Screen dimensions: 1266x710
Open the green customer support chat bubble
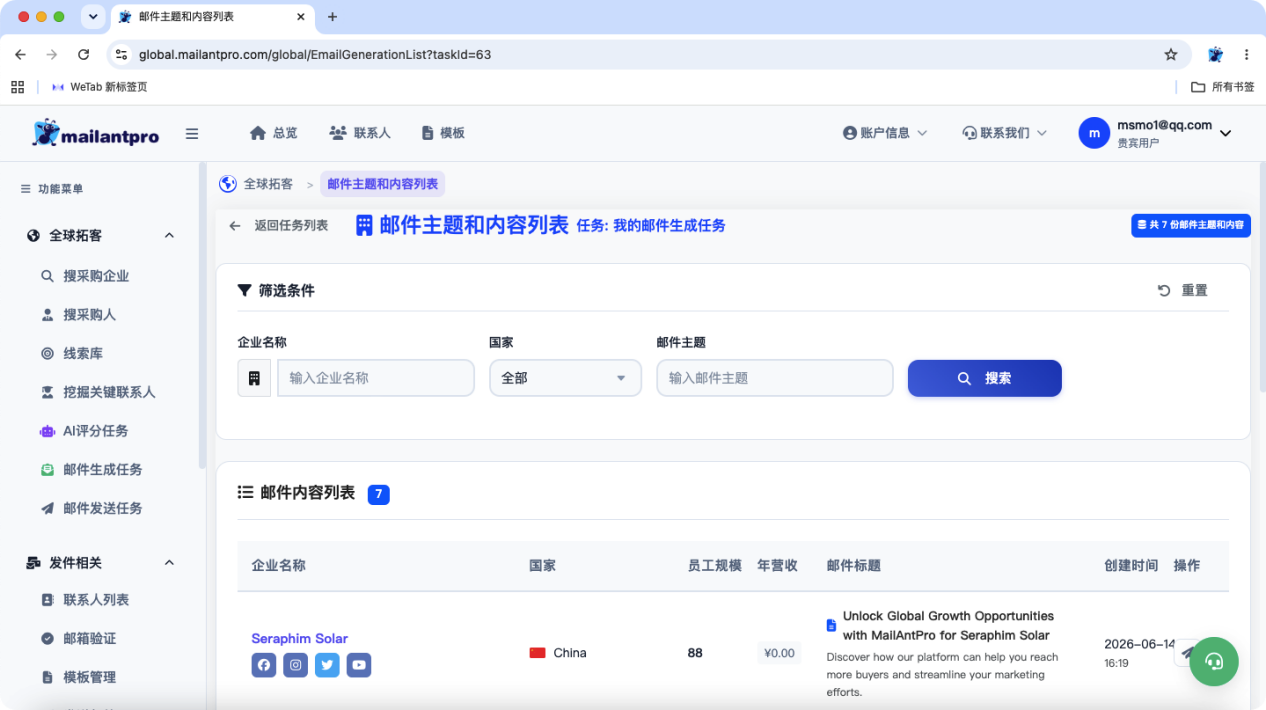click(1214, 661)
